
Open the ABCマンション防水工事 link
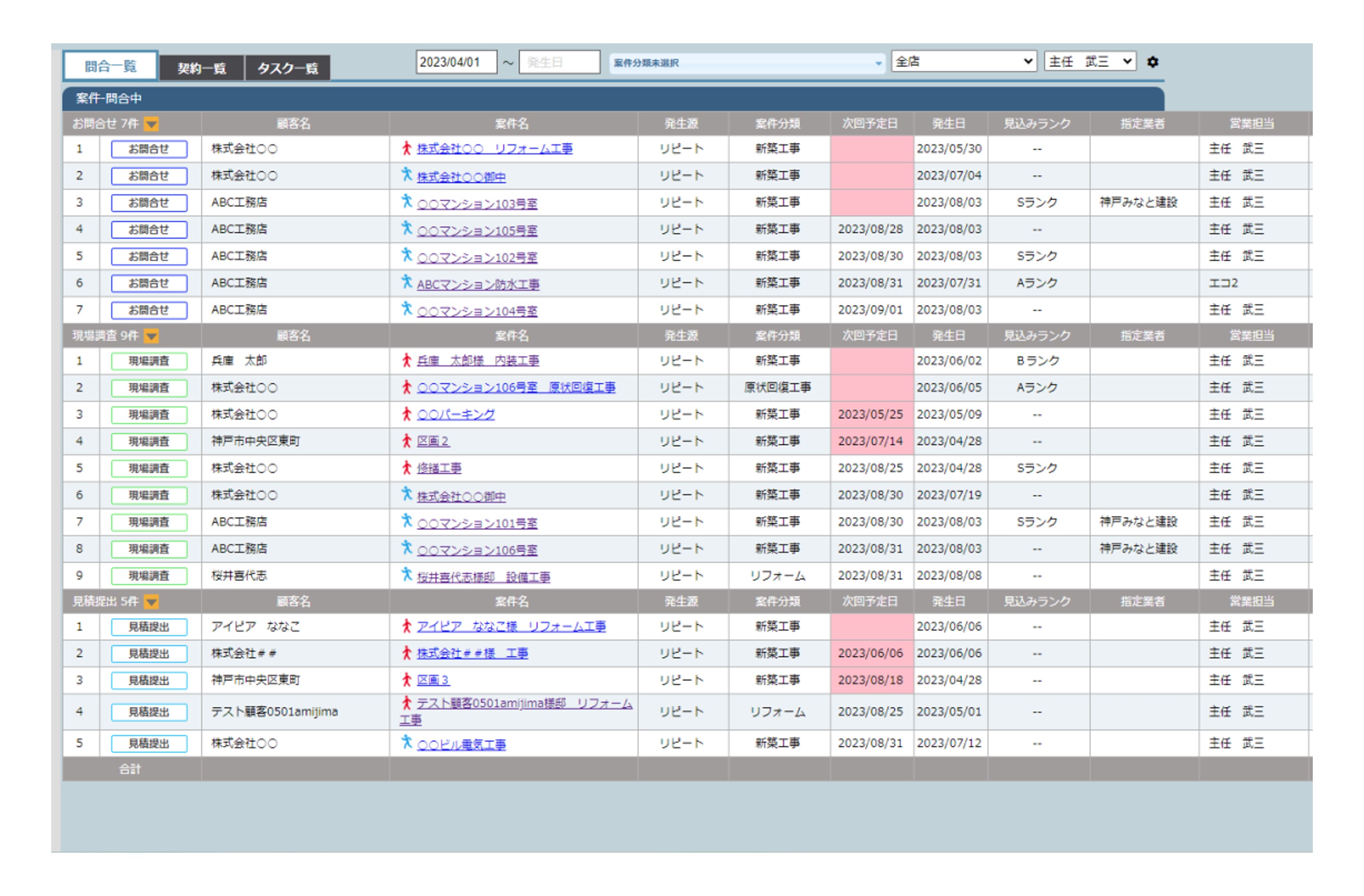(478, 284)
